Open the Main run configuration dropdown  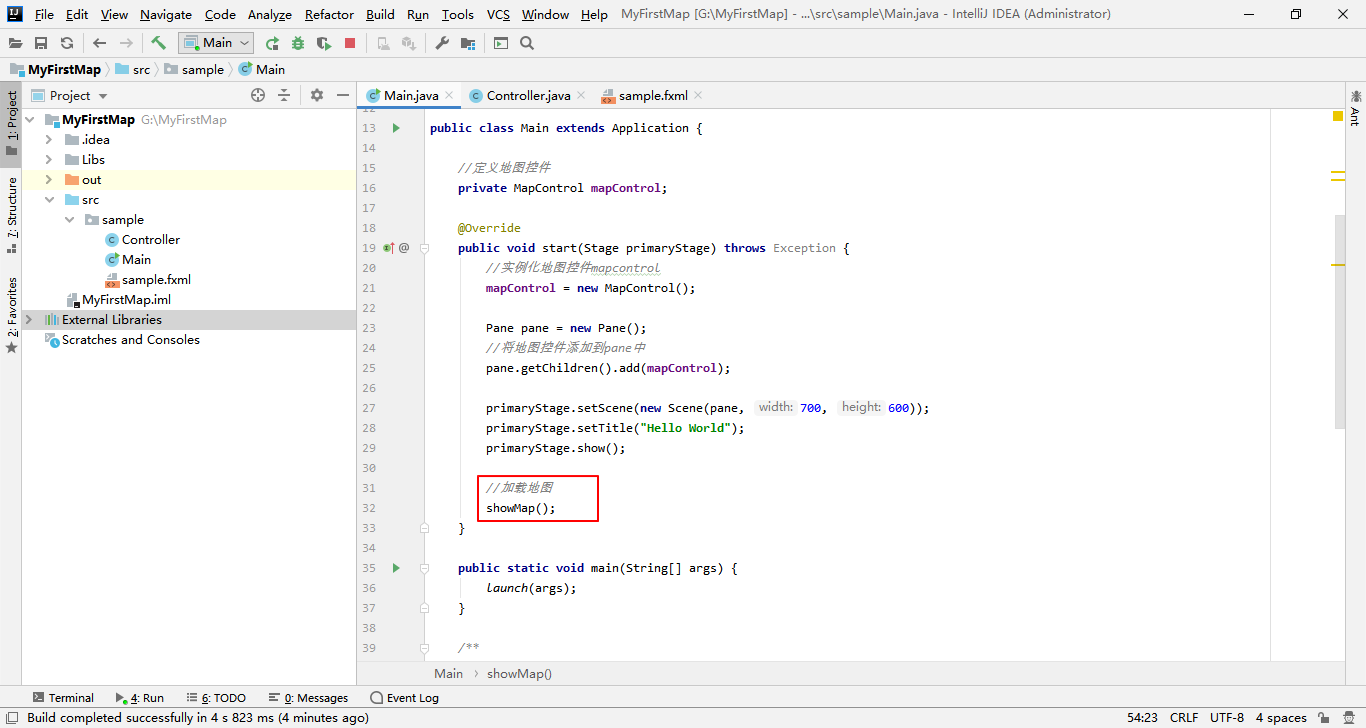coord(216,43)
